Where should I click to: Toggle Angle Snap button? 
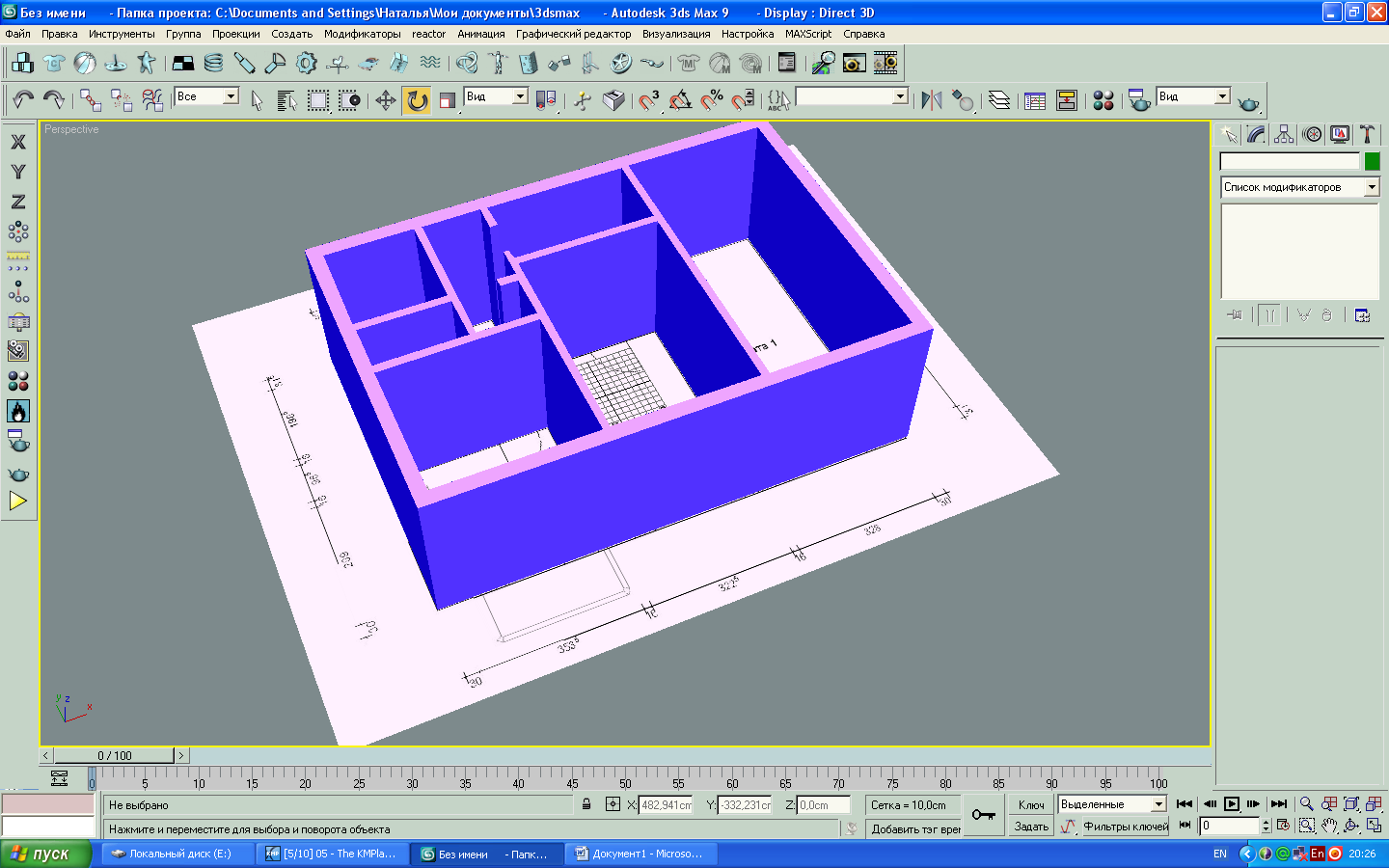click(x=680, y=99)
